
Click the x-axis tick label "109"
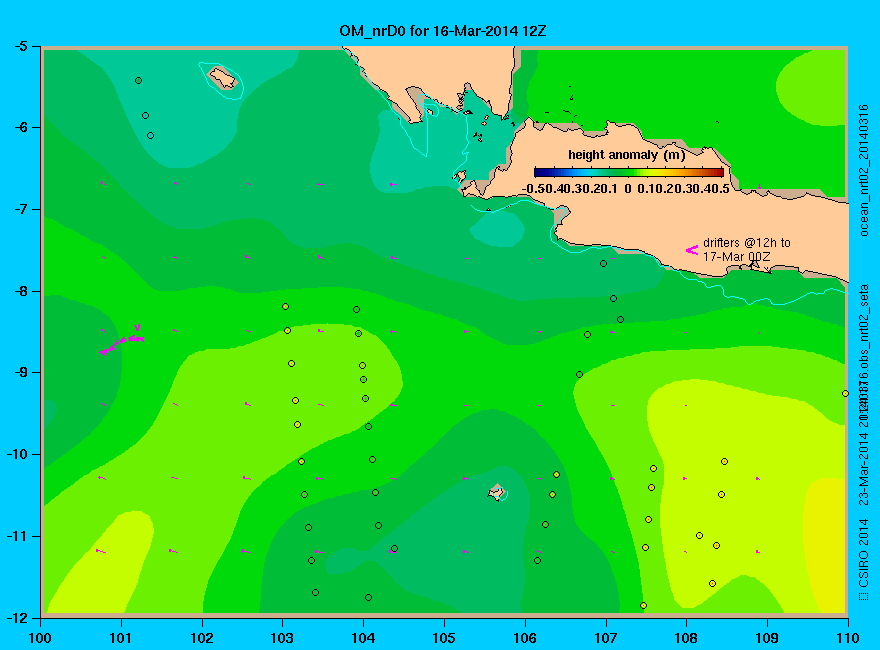click(x=767, y=638)
